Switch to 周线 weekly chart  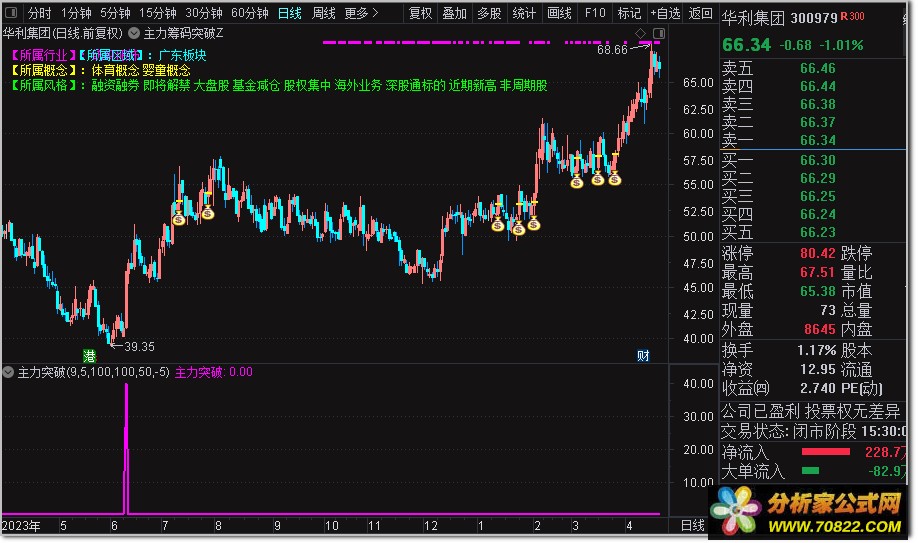click(324, 13)
